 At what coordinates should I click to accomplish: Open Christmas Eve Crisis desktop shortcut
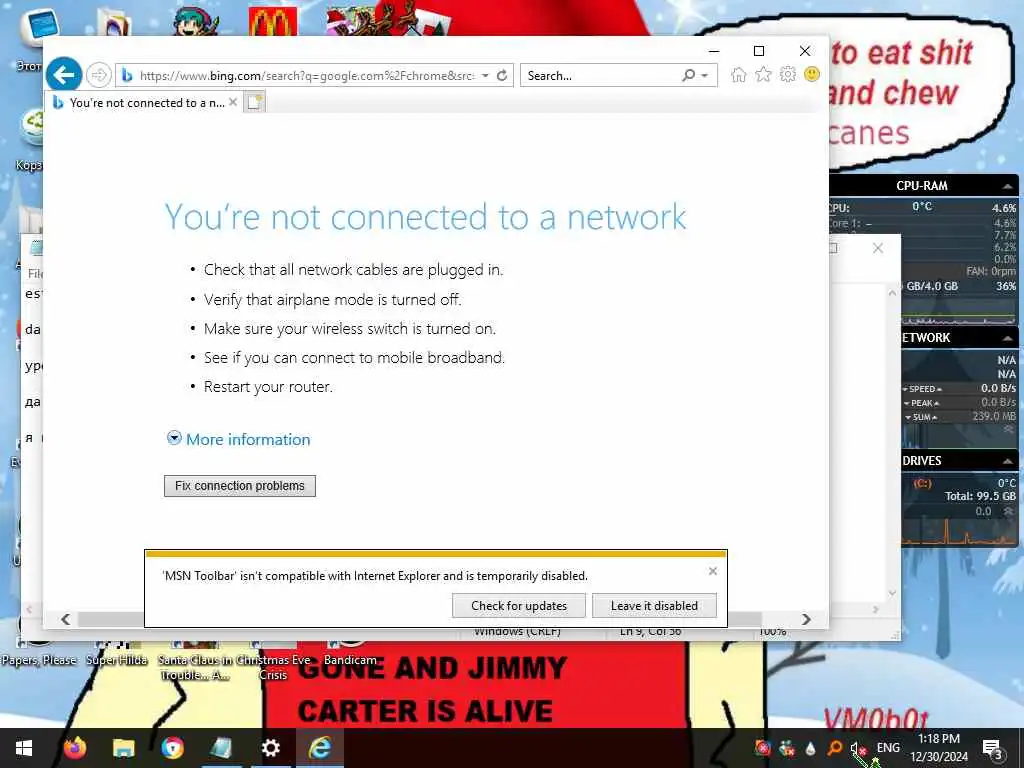tap(273, 661)
